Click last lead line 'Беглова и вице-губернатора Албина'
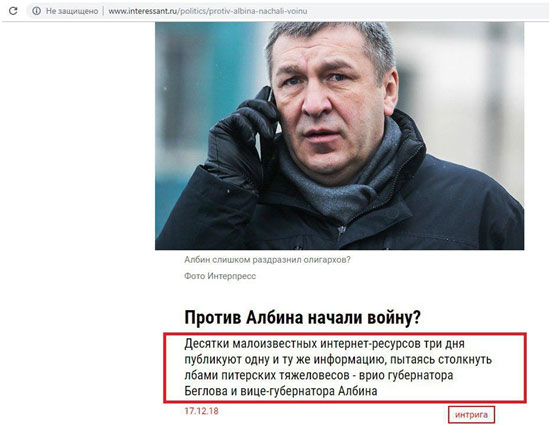The width and height of the screenshot is (551, 436). [x=281, y=391]
